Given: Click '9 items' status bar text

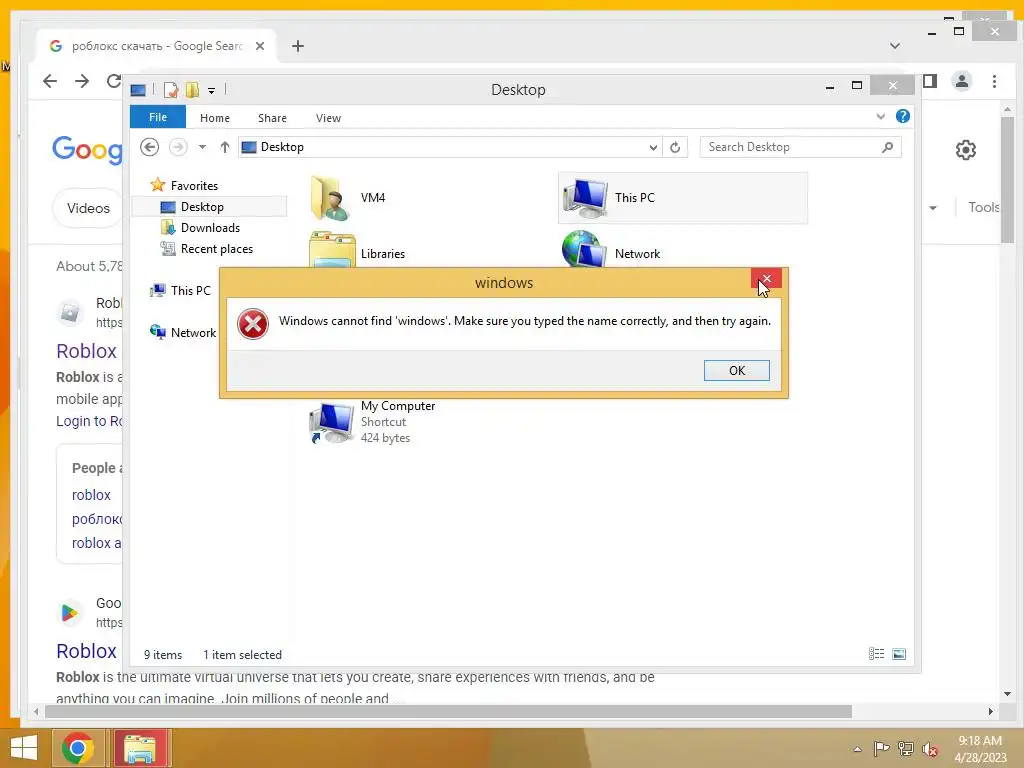Looking at the screenshot, I should [x=163, y=654].
